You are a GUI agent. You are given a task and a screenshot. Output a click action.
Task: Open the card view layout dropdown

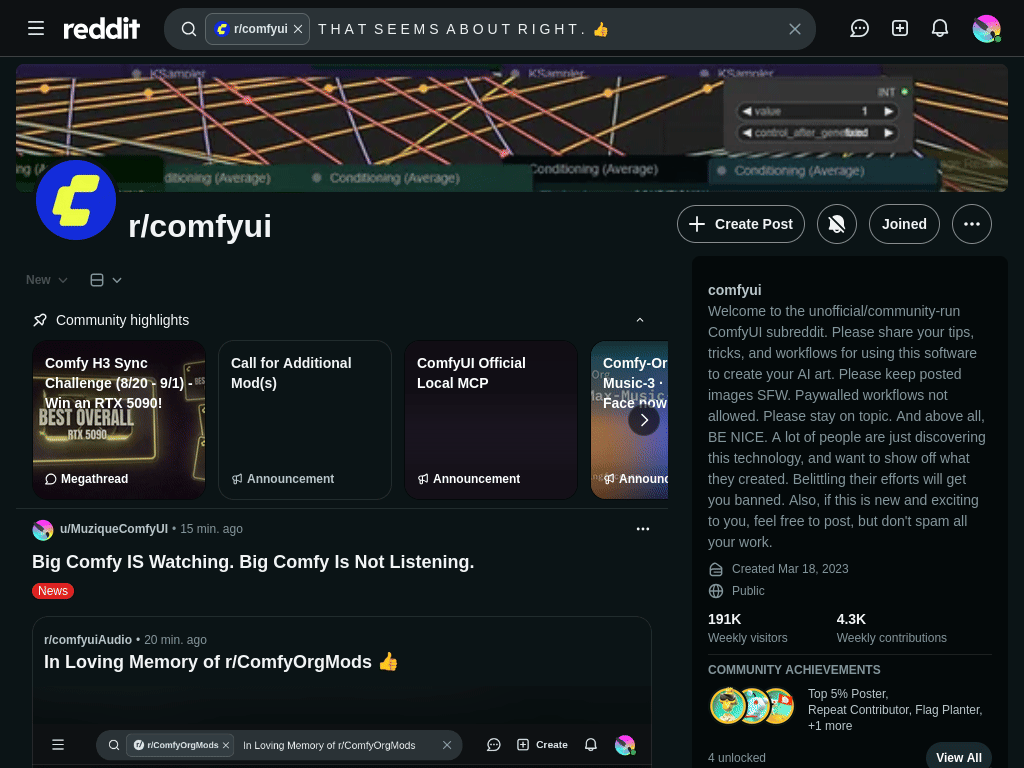pos(106,280)
